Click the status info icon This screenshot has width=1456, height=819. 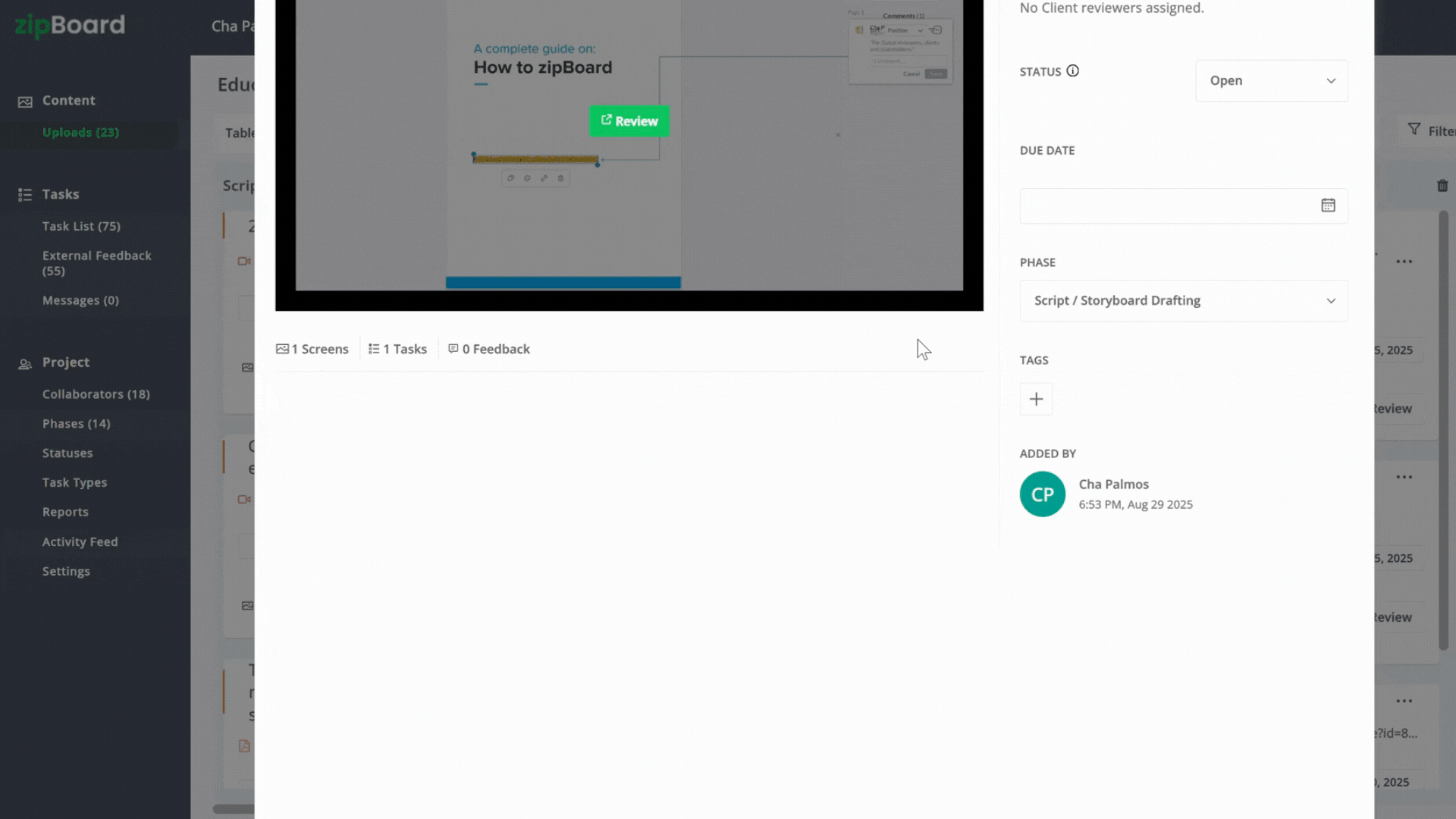click(1072, 71)
